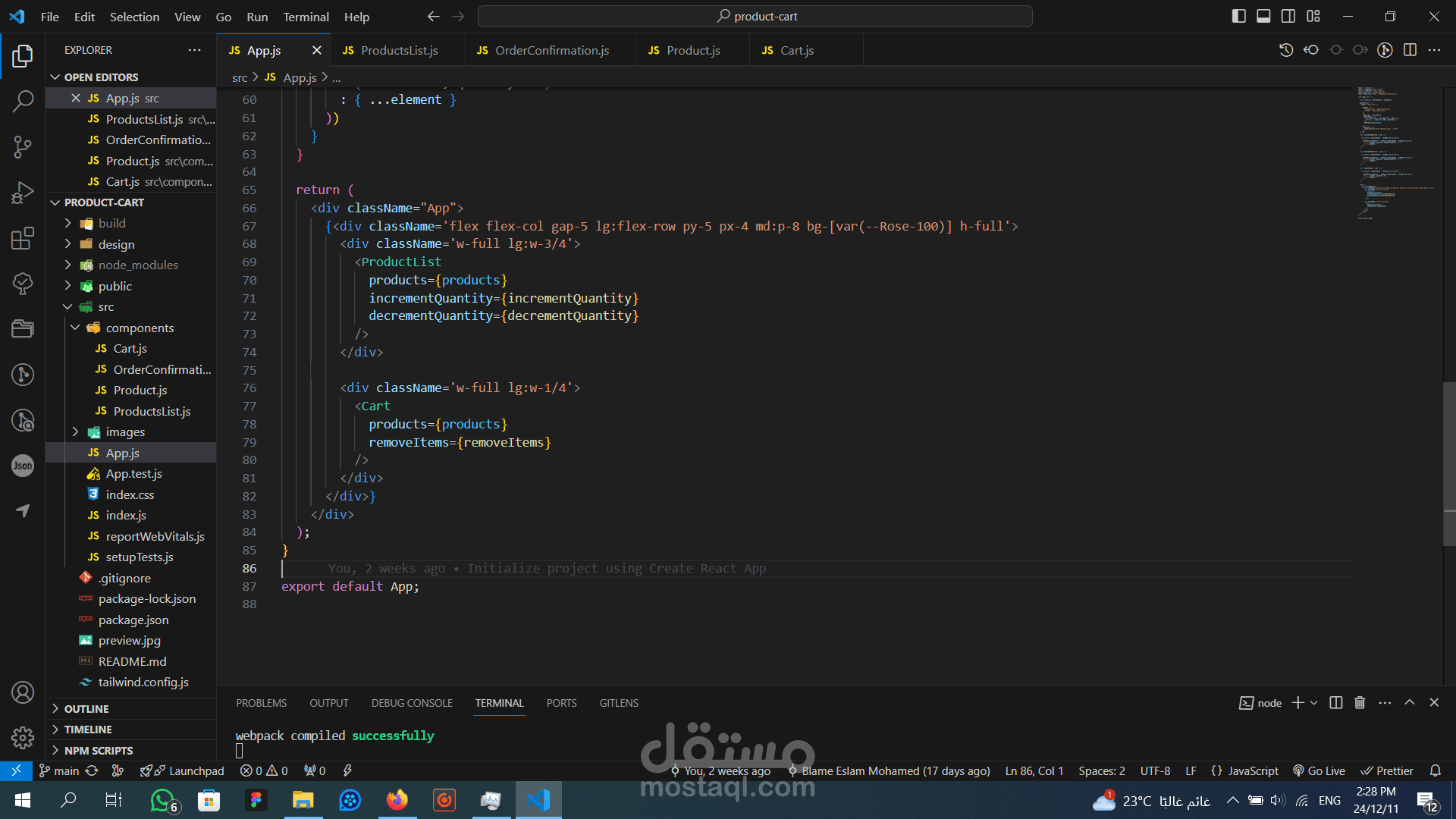
Task: Open the Terminal menu
Action: pos(306,17)
